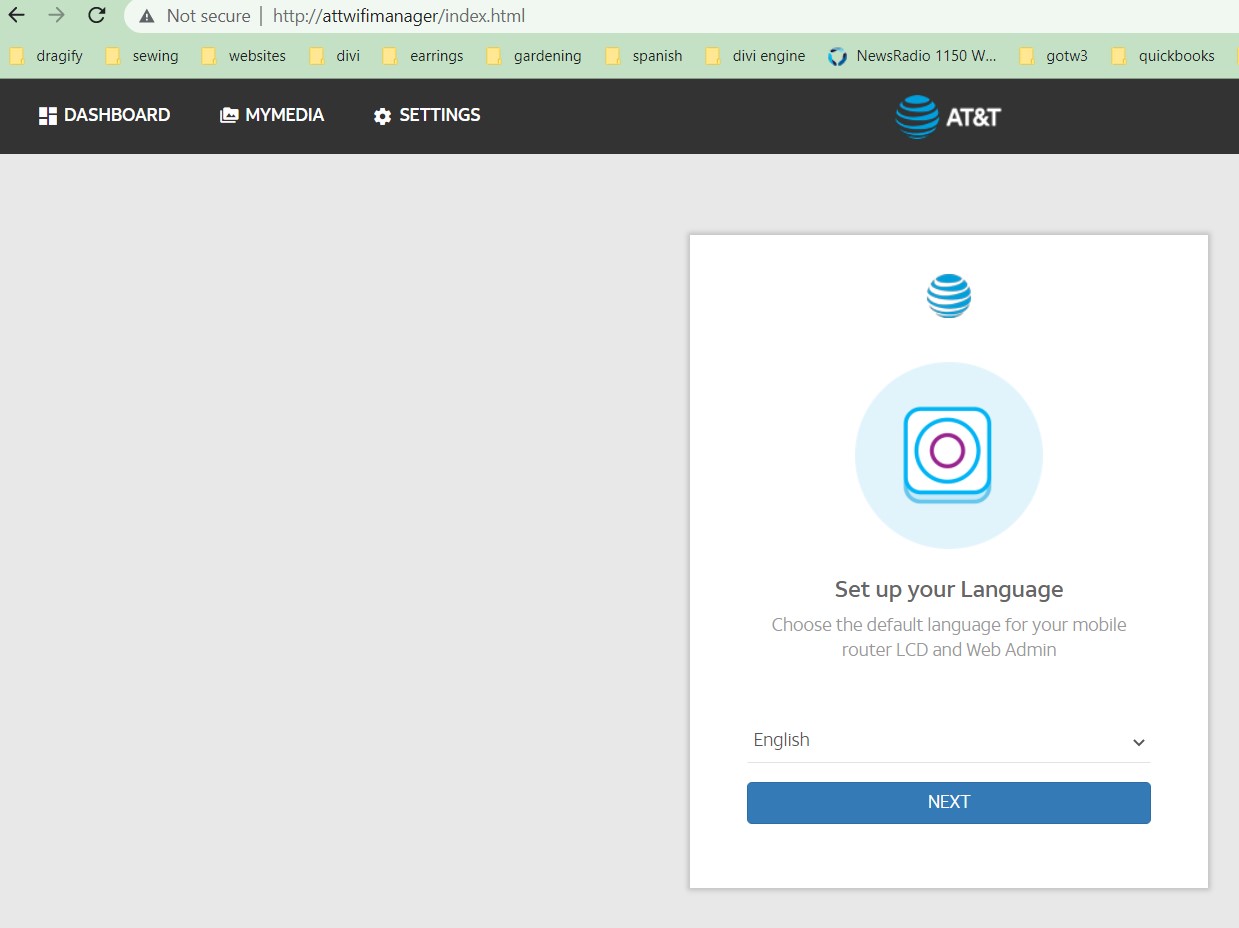Open the websites bookmark folder
1239x928 pixels.
(244, 56)
